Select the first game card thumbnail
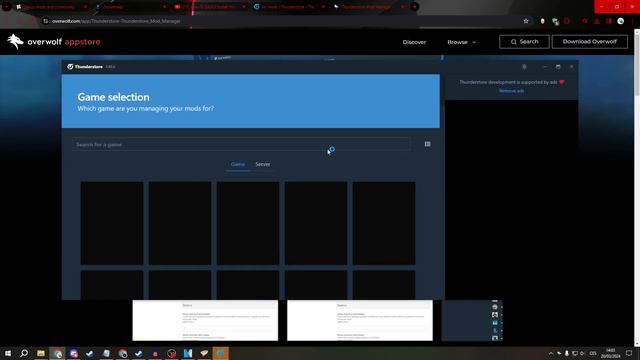This screenshot has width=640, height=360. click(x=112, y=223)
